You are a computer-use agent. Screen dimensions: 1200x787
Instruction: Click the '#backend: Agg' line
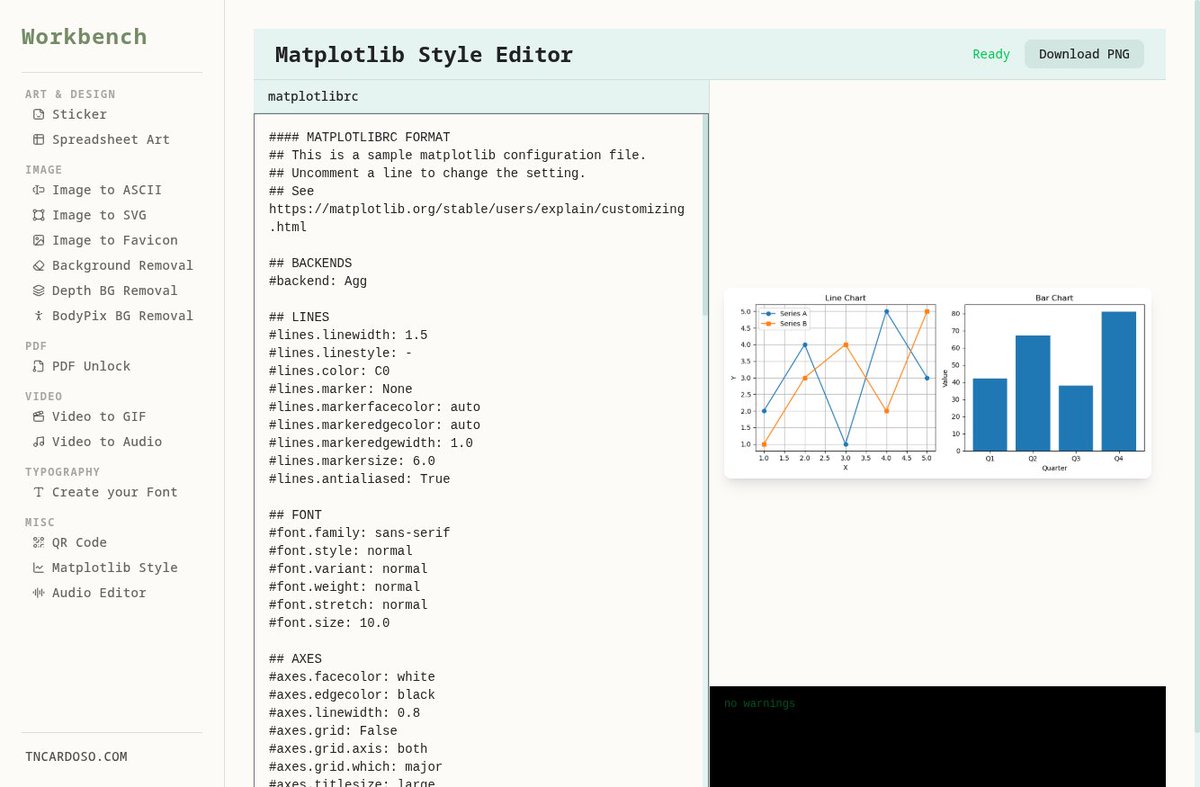(x=318, y=281)
